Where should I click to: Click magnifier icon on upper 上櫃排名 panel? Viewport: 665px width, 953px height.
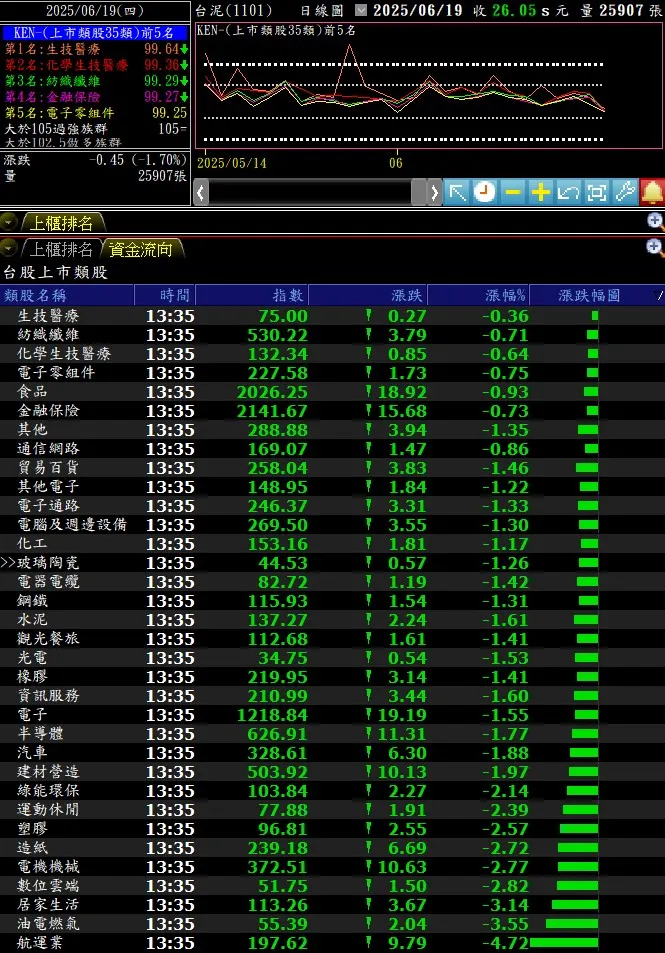[x=655, y=221]
